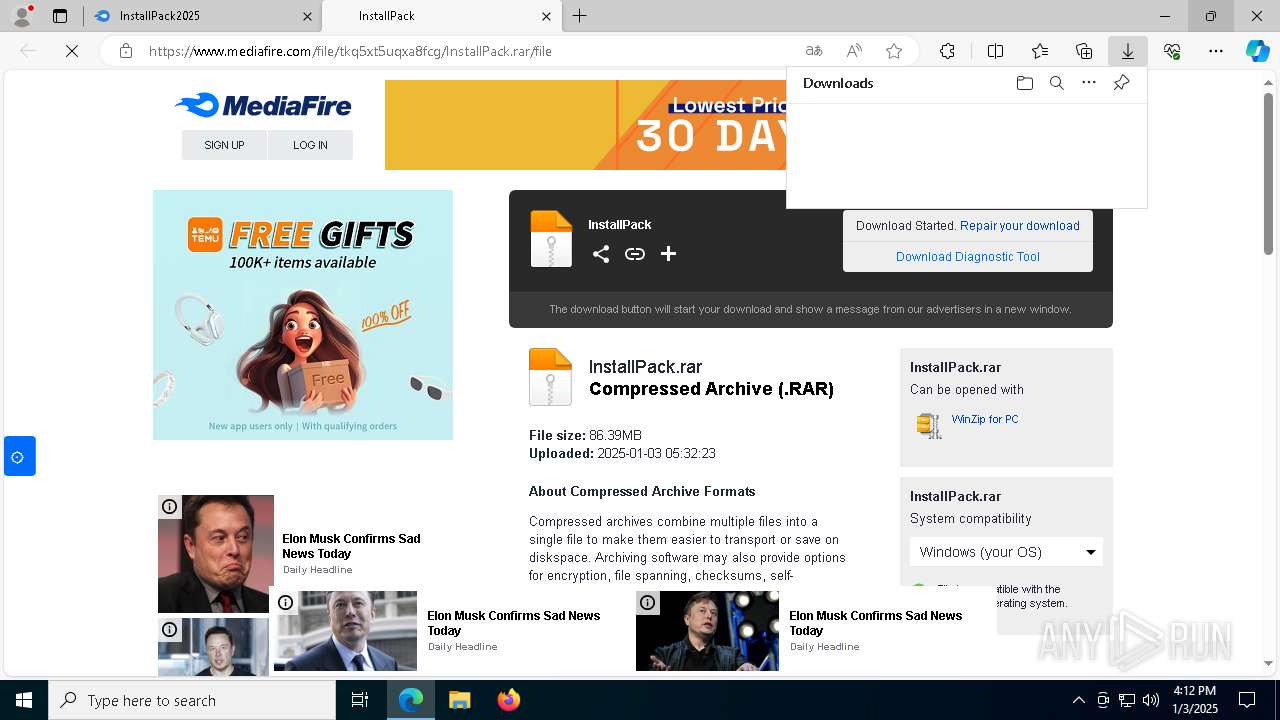
Task: Close the InstallPack2025 tab
Action: [307, 16]
